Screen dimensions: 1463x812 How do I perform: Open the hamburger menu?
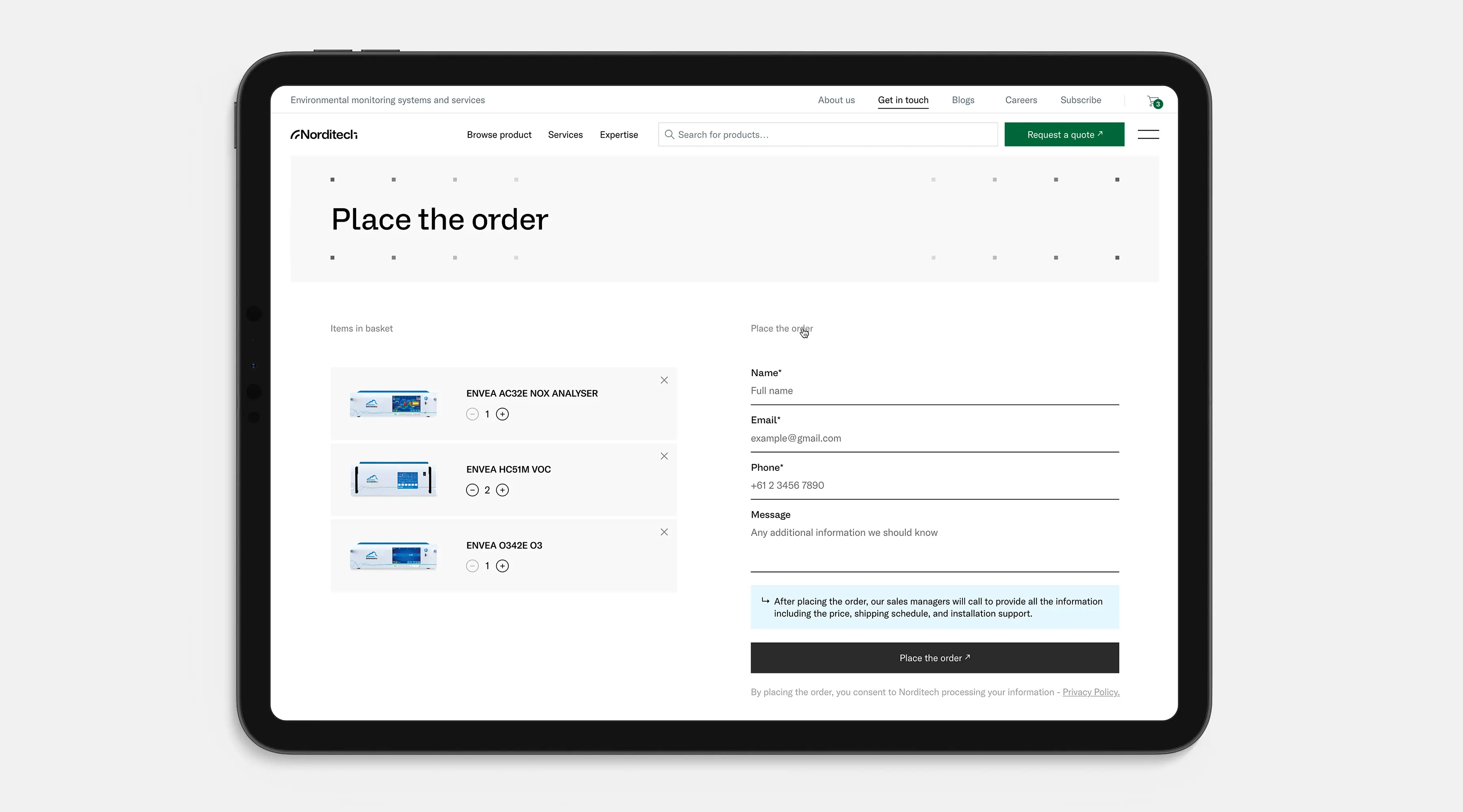[1148, 134]
